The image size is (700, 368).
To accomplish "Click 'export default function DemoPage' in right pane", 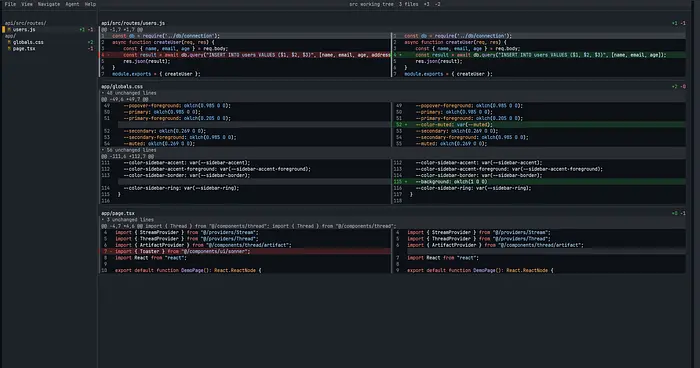I will pos(480,270).
